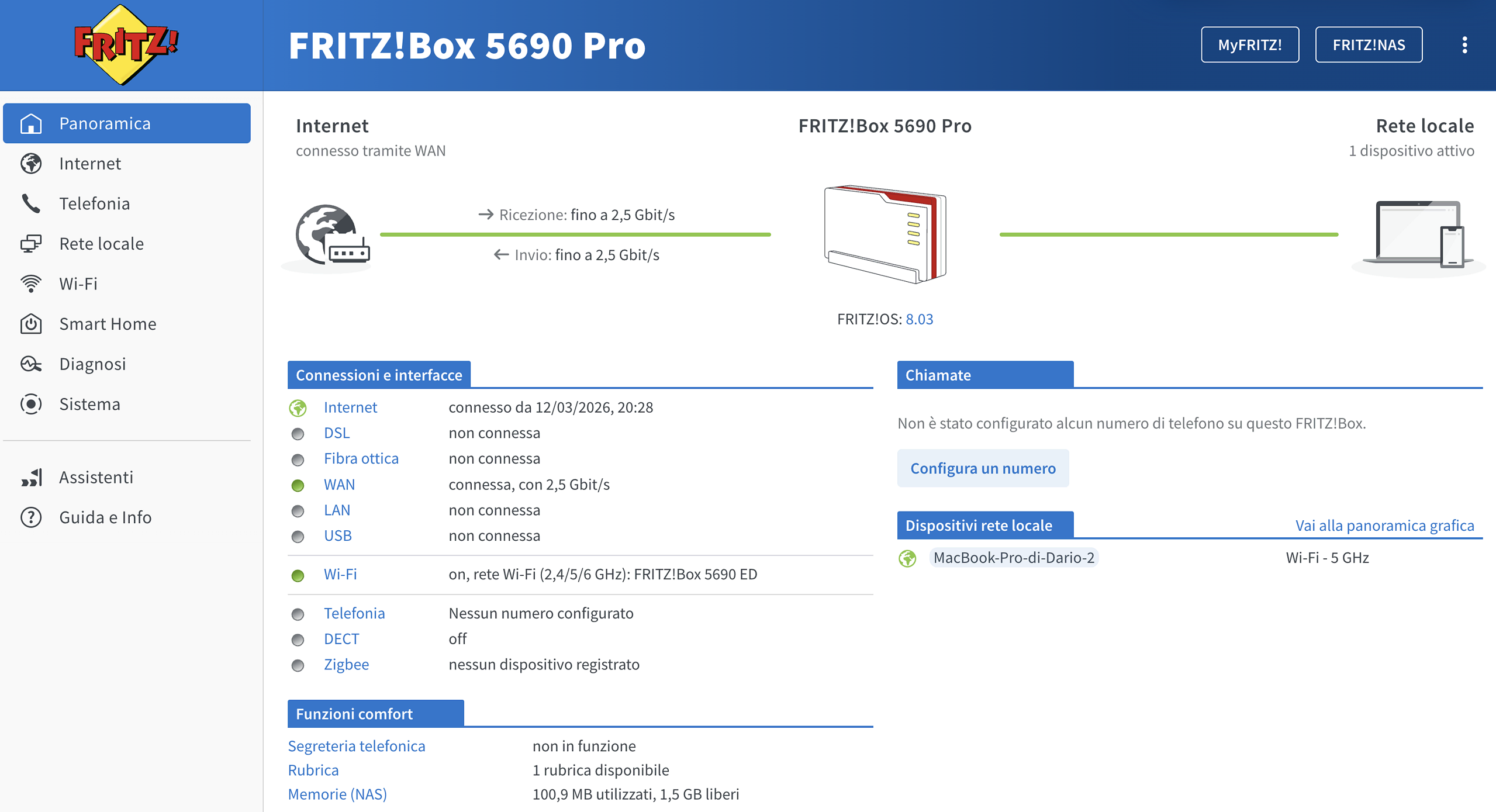The width and height of the screenshot is (1496, 812).
Task: Click the Assistenti signal bars icon
Action: pyautogui.click(x=31, y=478)
